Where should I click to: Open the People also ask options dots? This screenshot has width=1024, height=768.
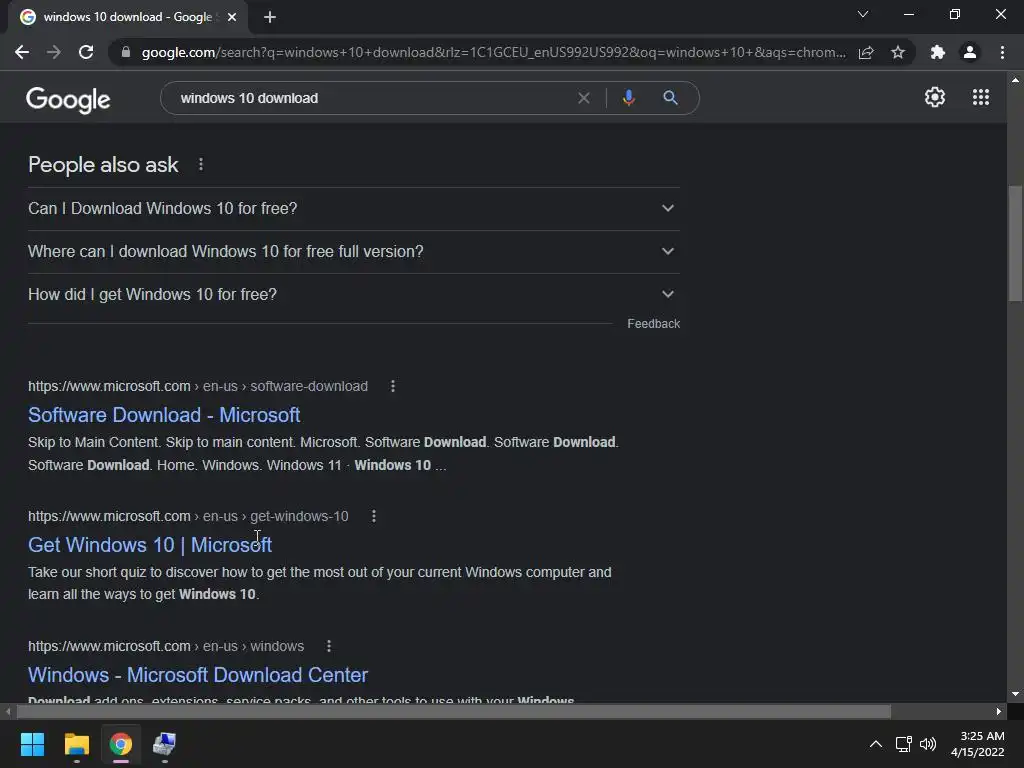(x=200, y=165)
